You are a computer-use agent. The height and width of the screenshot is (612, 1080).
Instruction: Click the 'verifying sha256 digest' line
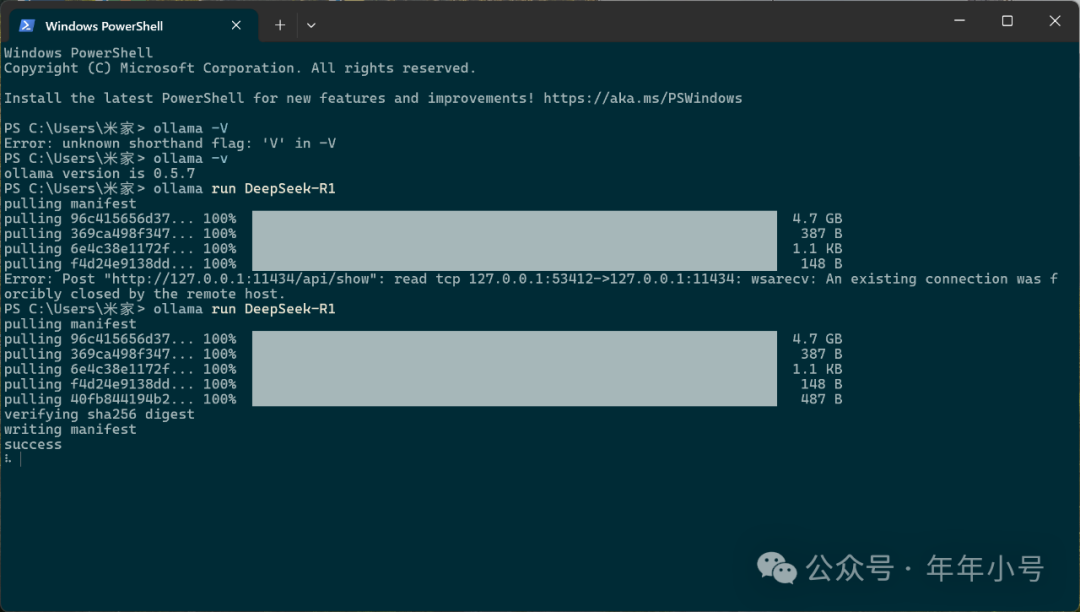pos(99,414)
